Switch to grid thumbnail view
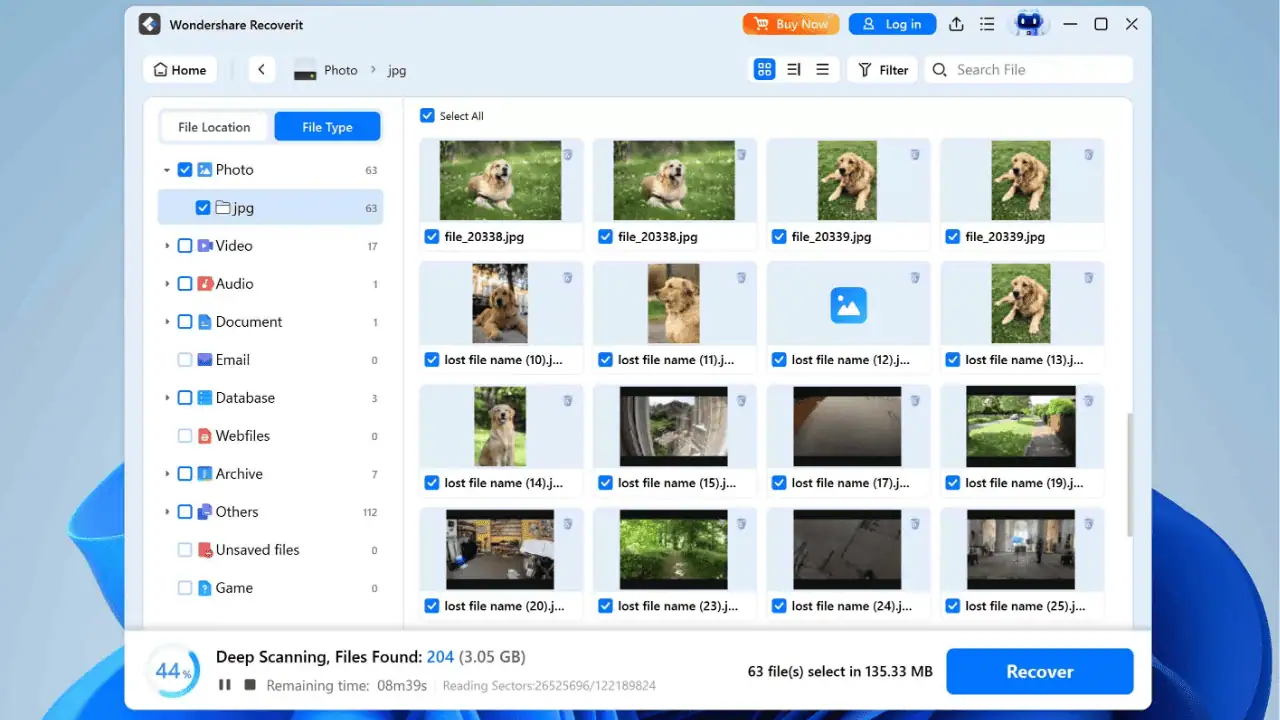 point(764,69)
